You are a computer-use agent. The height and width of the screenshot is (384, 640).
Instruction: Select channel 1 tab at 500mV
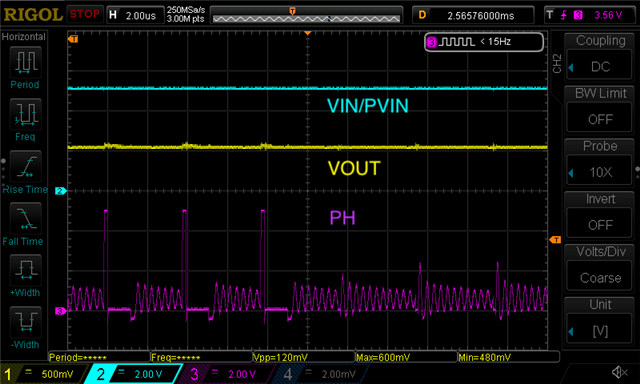point(43,374)
